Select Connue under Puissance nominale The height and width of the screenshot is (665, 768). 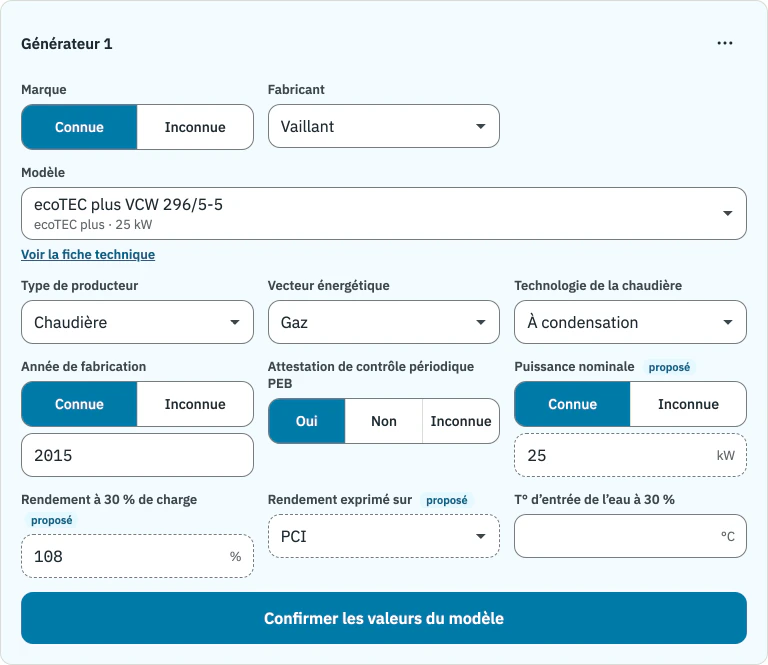tap(573, 404)
